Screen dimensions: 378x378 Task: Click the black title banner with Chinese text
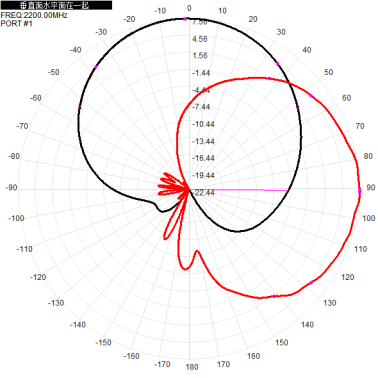point(56,5)
